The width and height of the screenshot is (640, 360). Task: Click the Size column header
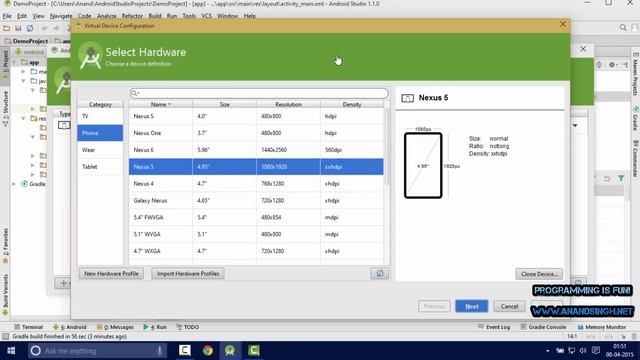[224, 104]
